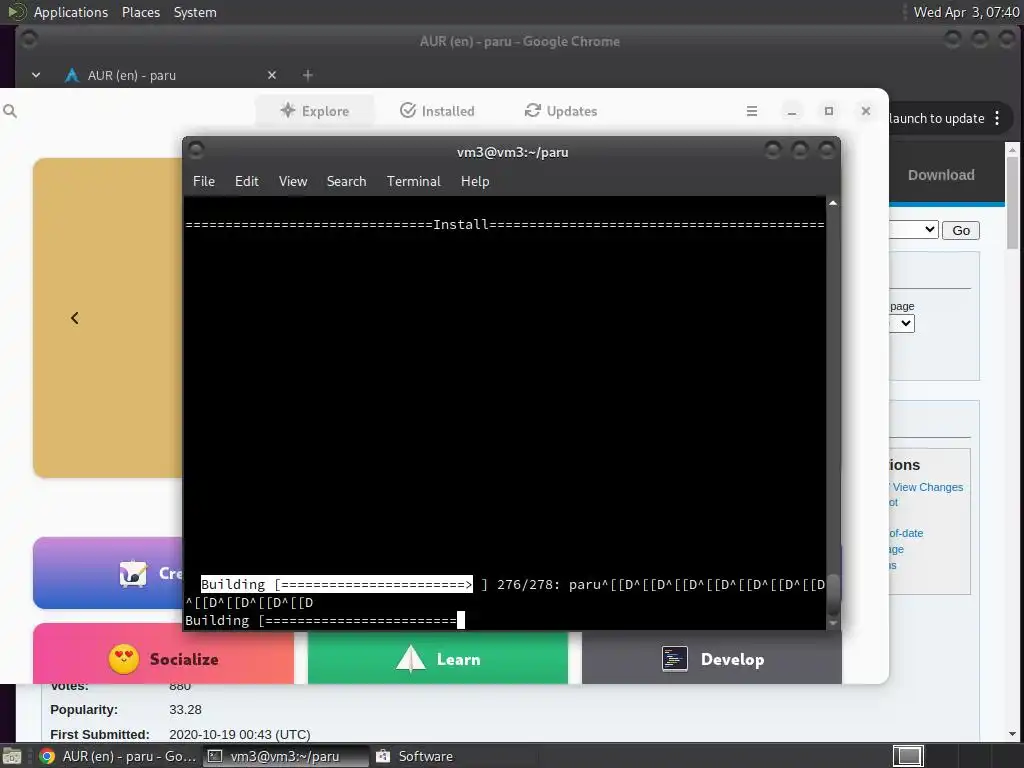Open the terminal Edit menu
The width and height of the screenshot is (1024, 768).
(246, 181)
